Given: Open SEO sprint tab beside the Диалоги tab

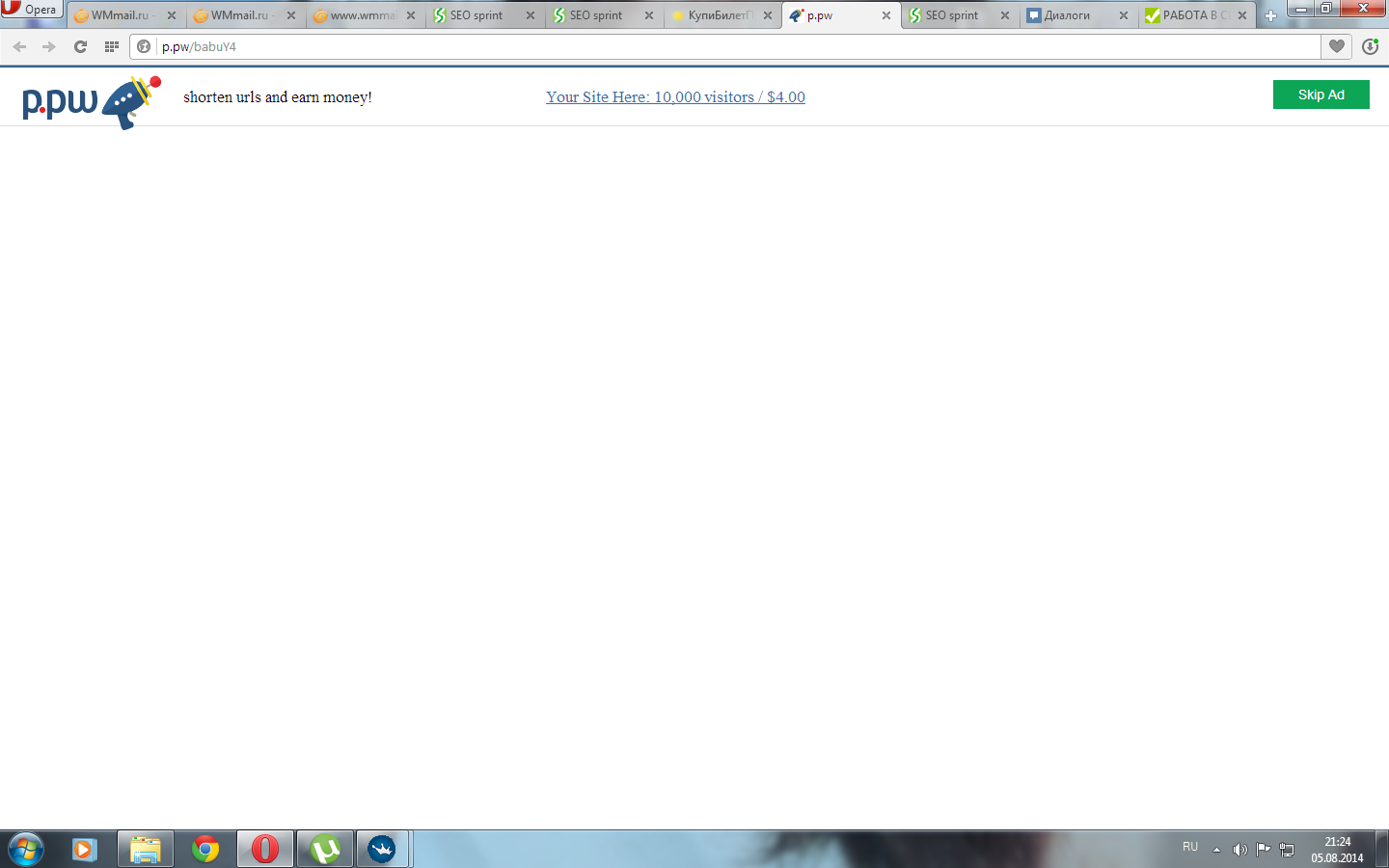Looking at the screenshot, I should point(960,15).
